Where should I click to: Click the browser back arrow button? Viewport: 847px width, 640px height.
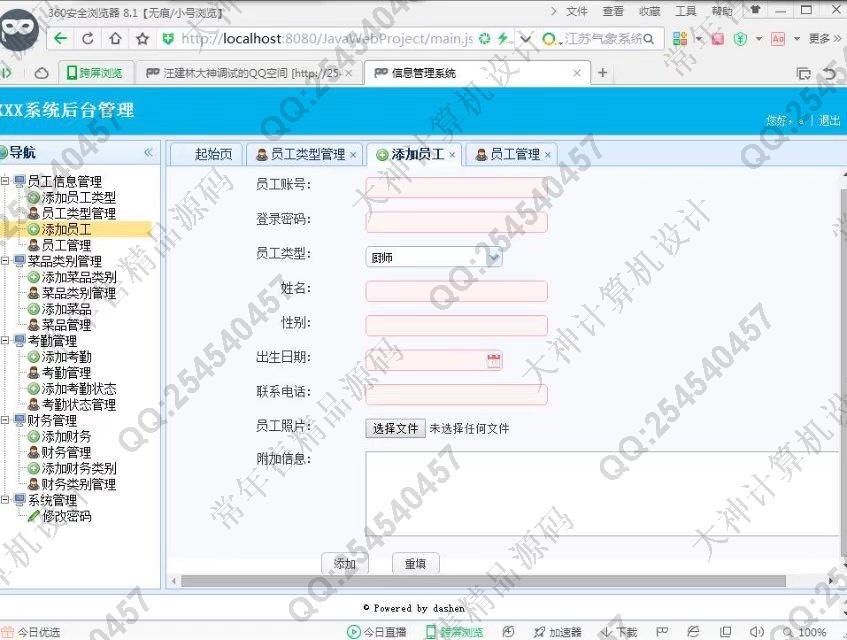coord(62,39)
